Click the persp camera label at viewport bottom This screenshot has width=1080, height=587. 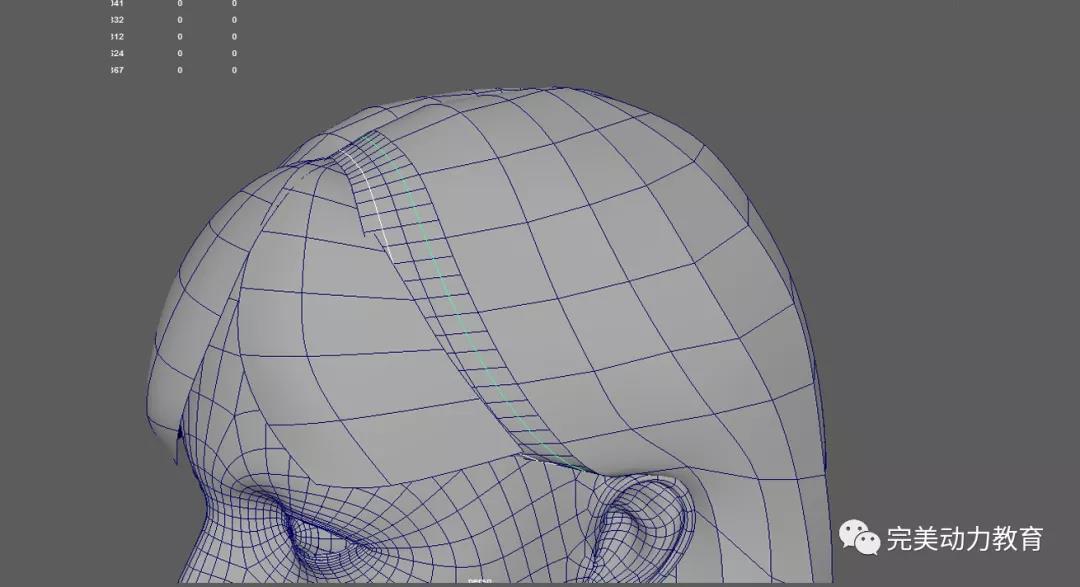click(481, 582)
